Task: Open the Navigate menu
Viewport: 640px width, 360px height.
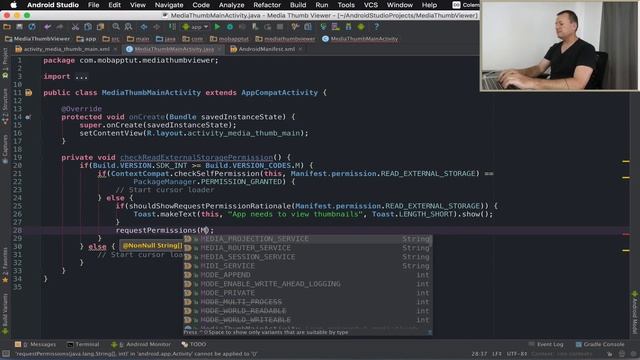Action: [169, 5]
